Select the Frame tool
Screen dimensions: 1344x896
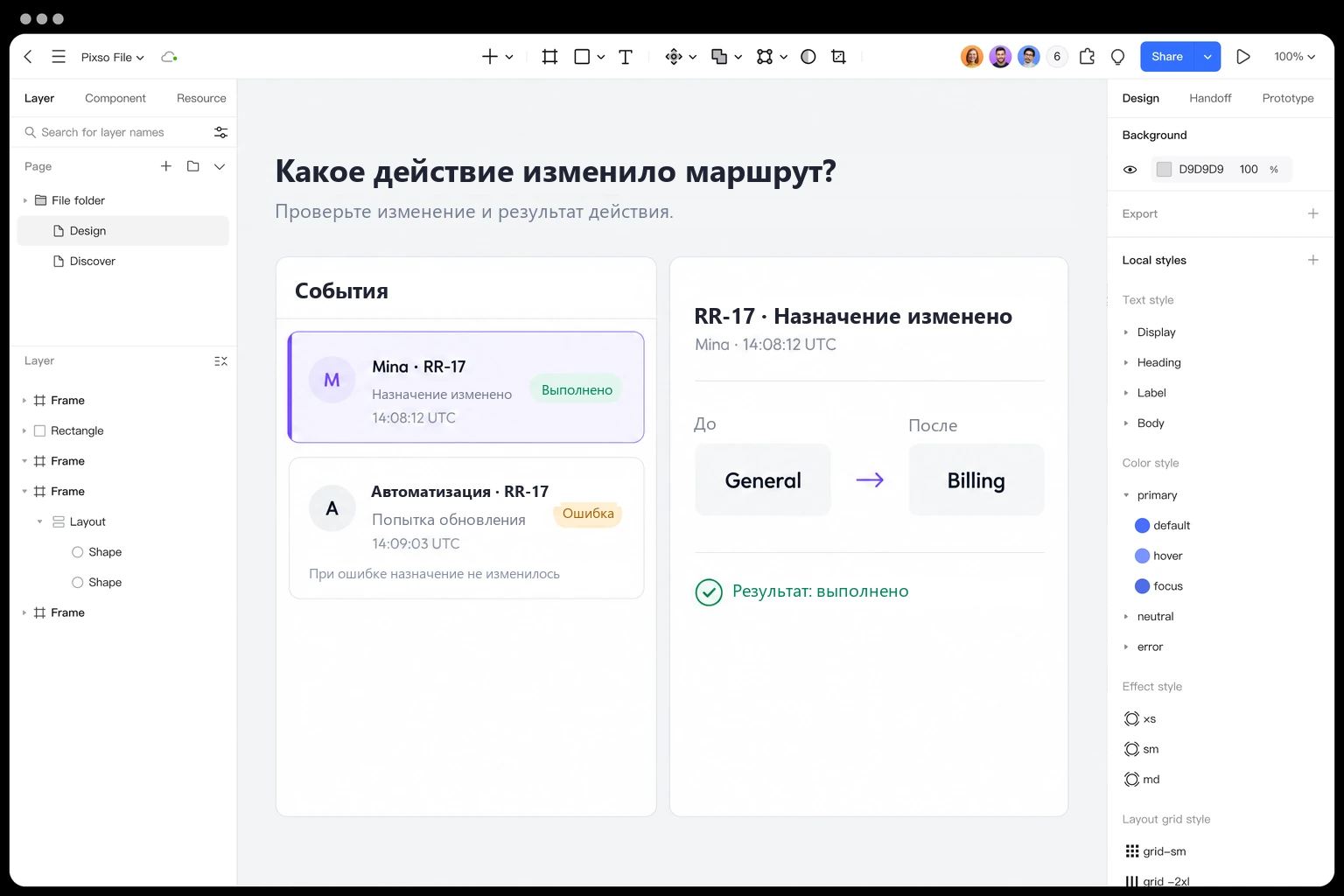pyautogui.click(x=549, y=57)
